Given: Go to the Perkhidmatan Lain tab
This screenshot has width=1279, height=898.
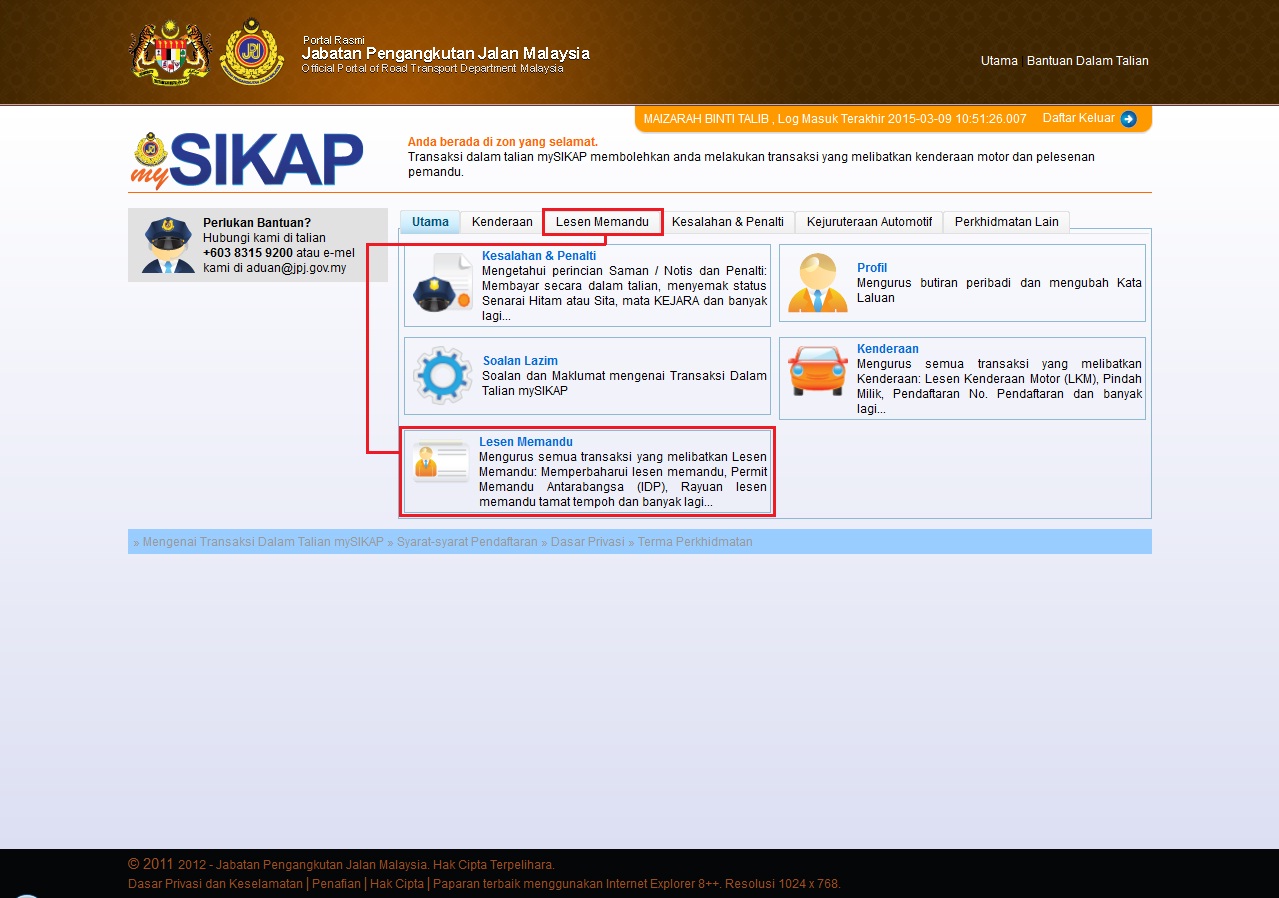Looking at the screenshot, I should [1006, 222].
